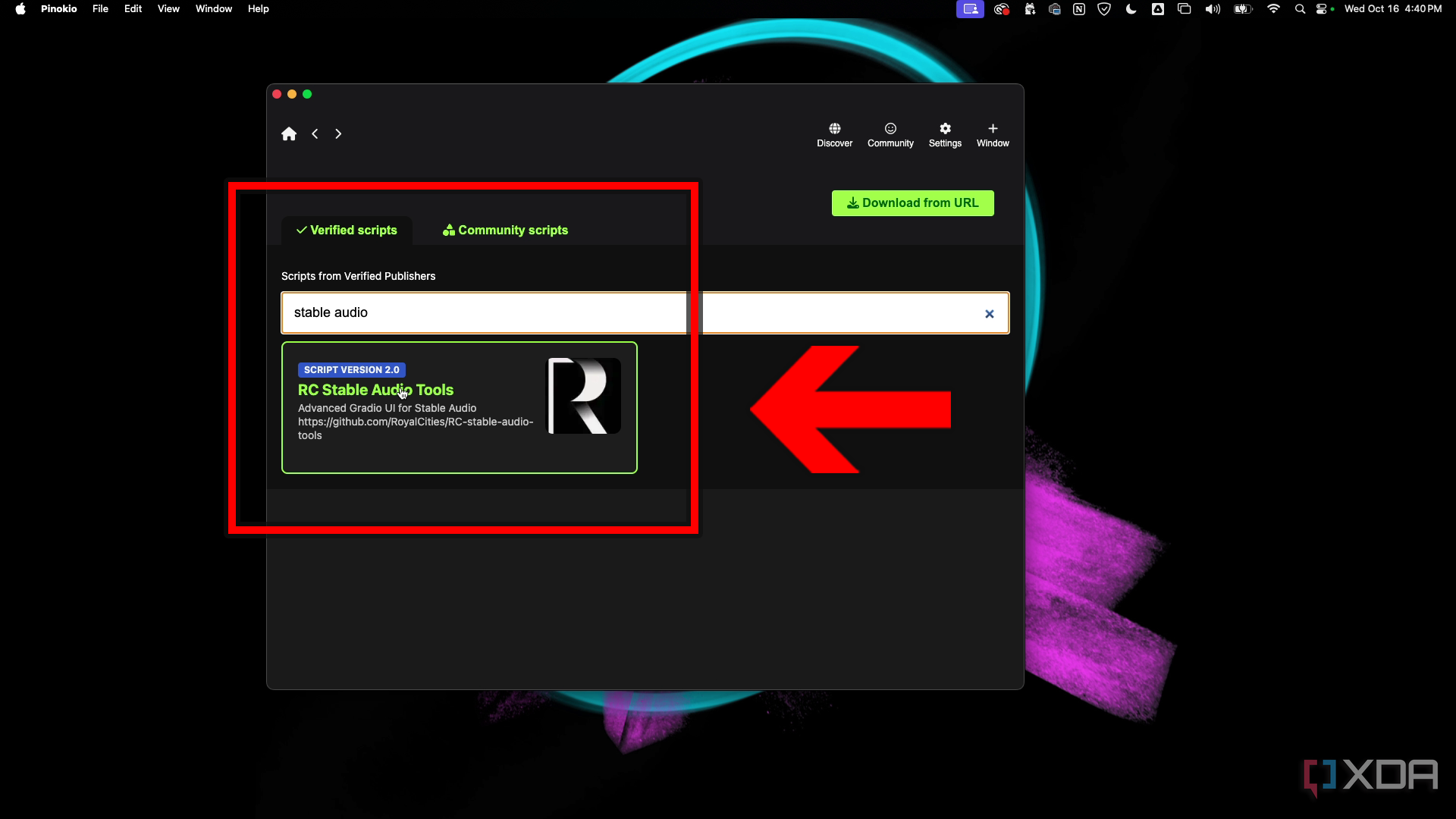This screenshot has height=819, width=1456.
Task: Go to the Pinokio home page icon
Action: click(x=289, y=134)
